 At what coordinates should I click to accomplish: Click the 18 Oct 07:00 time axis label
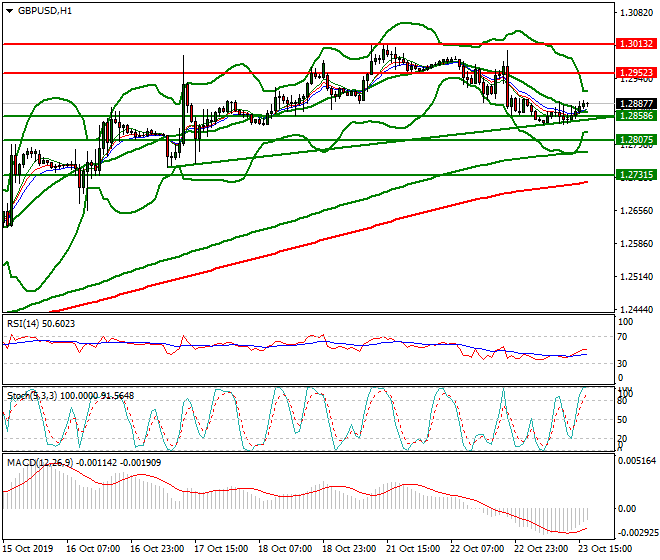[x=285, y=549]
